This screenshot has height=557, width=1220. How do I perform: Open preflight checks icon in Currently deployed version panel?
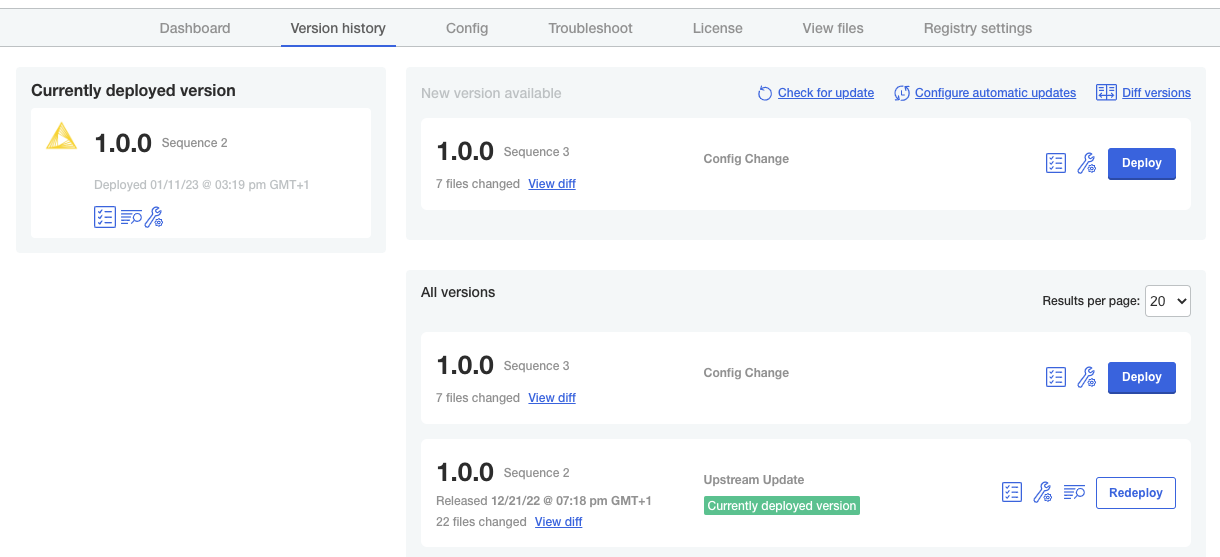[x=105, y=217]
